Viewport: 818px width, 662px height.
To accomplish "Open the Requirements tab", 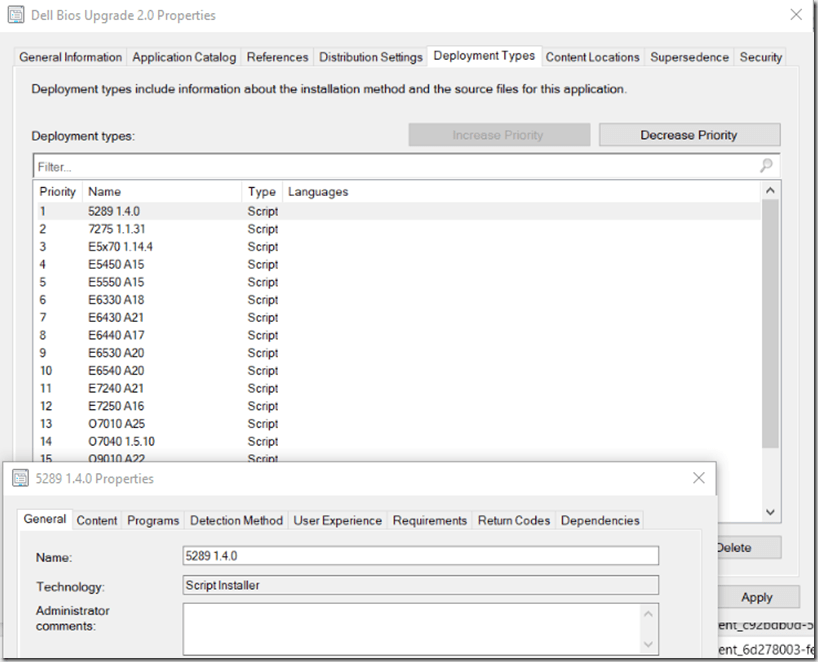I will coord(429,520).
